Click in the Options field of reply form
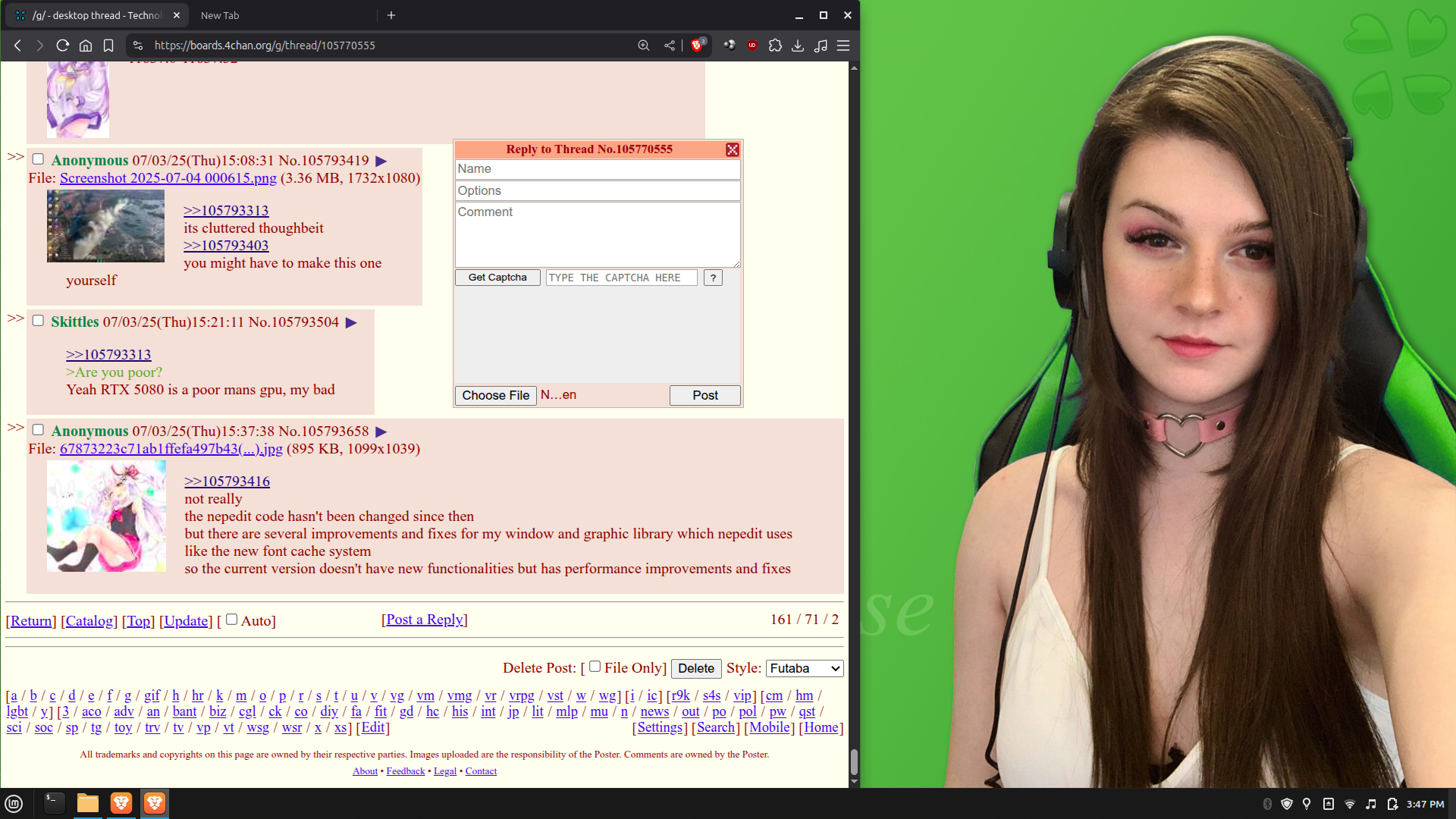The image size is (1456, 819). pos(598,190)
